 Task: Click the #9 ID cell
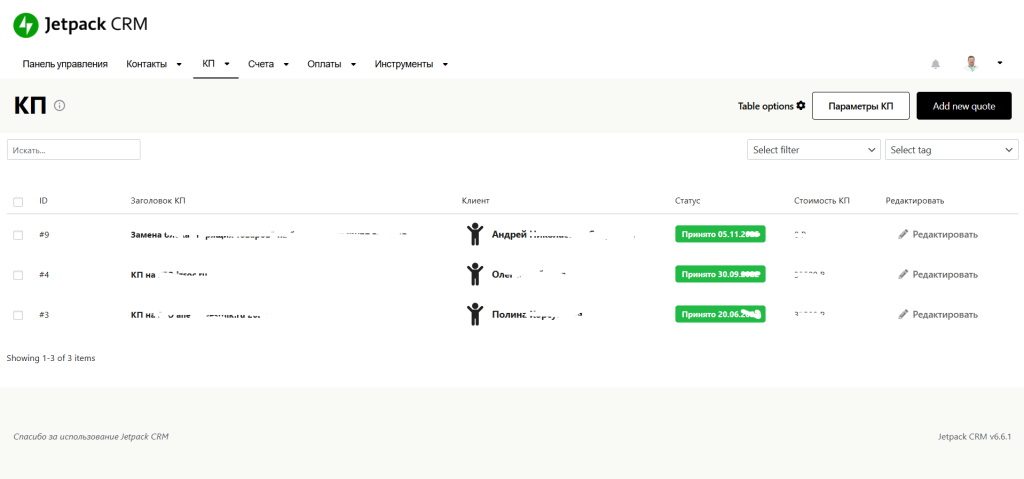pos(44,235)
